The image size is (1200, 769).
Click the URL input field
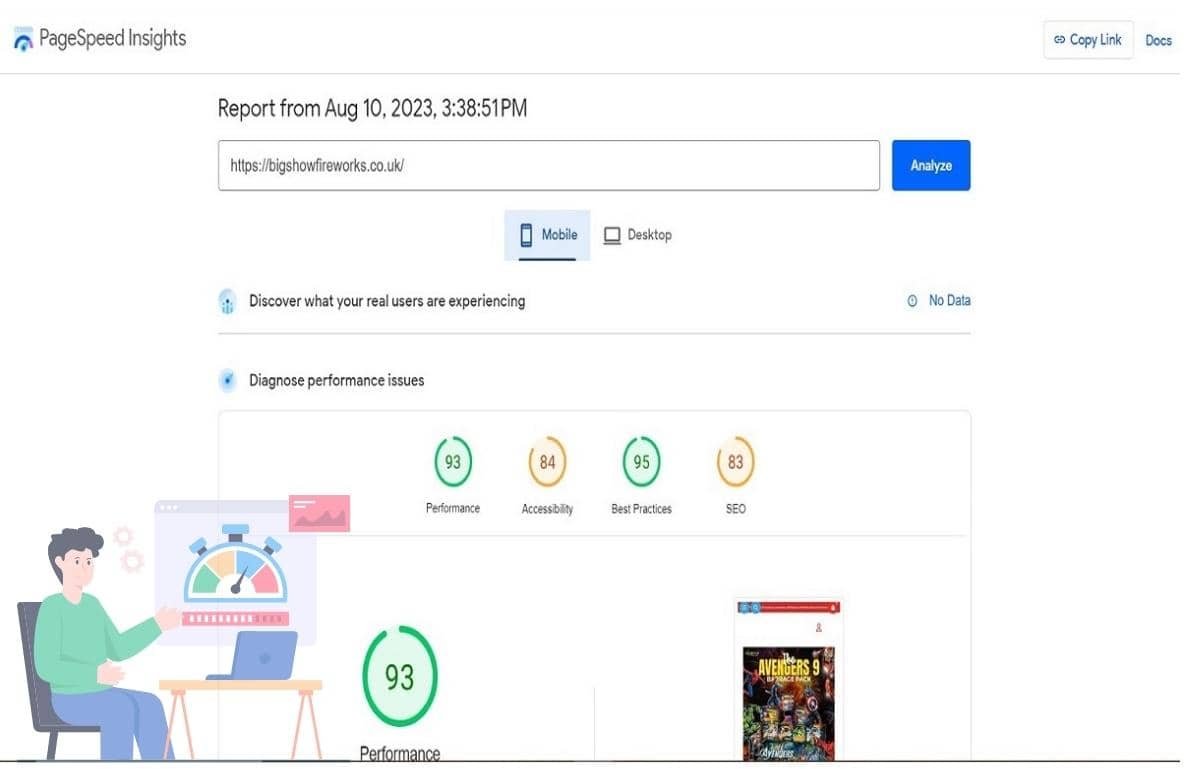pyautogui.click(x=548, y=166)
